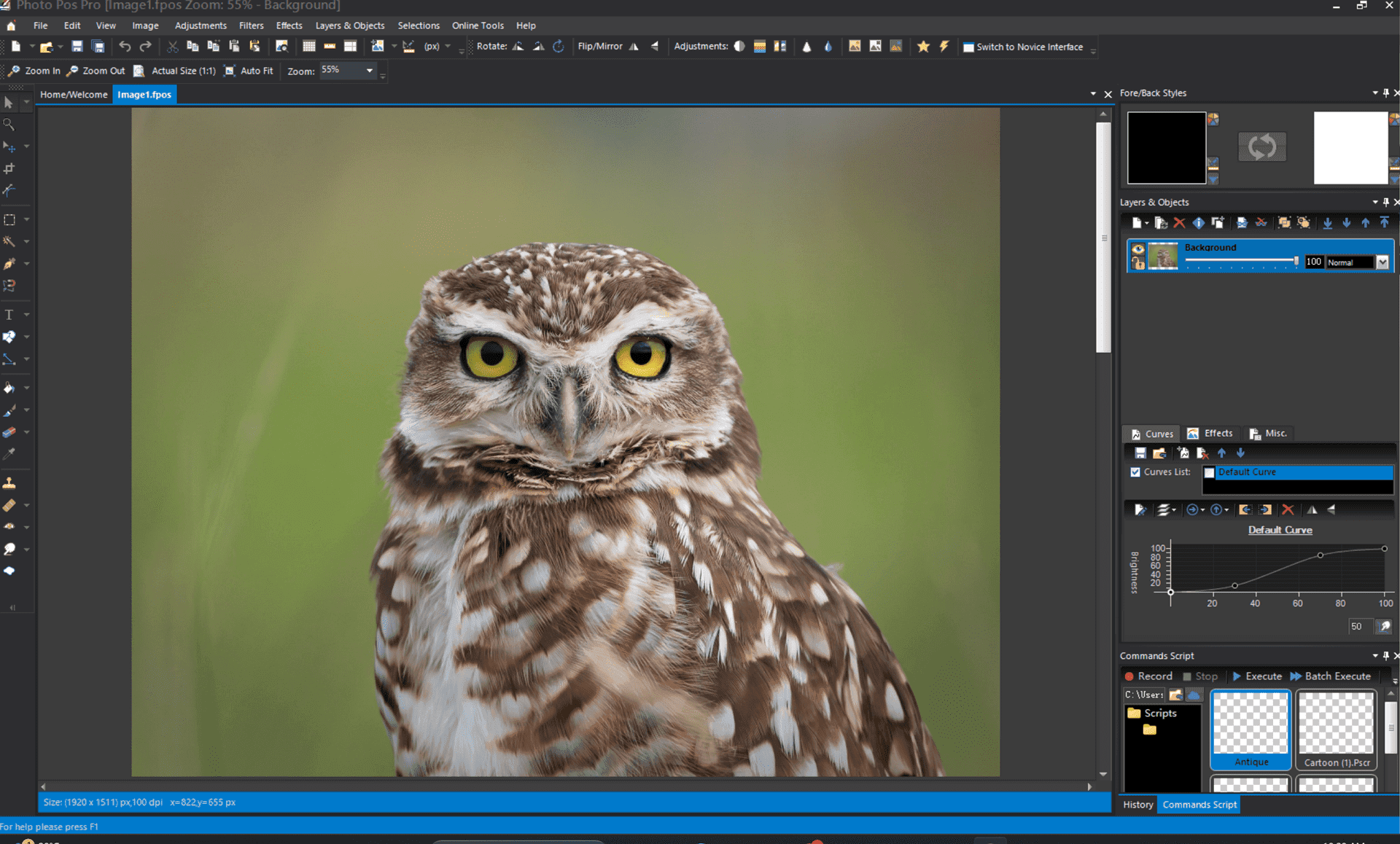The height and width of the screenshot is (844, 1400).
Task: Switch to the Effects tab
Action: pos(1210,433)
